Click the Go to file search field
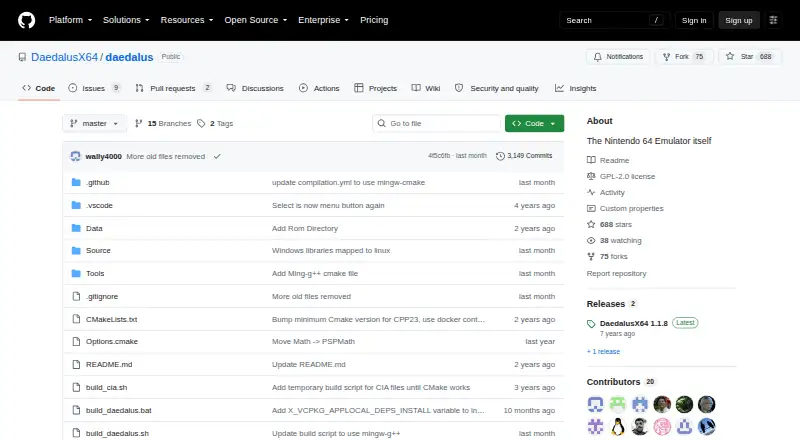This screenshot has height=440, width=800. pos(437,124)
